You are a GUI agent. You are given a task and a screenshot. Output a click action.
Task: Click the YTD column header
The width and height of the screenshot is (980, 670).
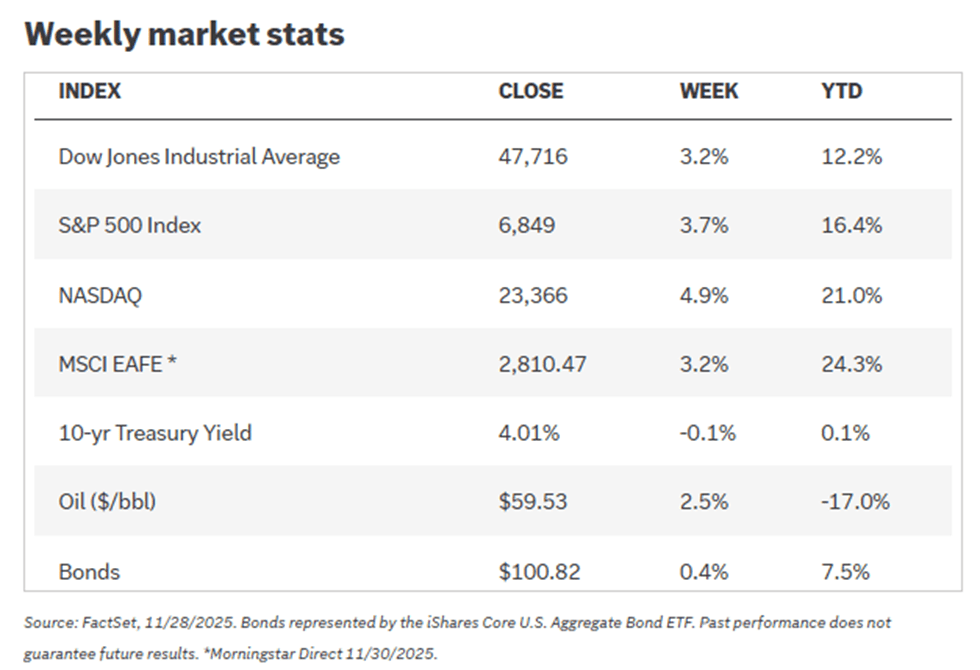[x=841, y=91]
